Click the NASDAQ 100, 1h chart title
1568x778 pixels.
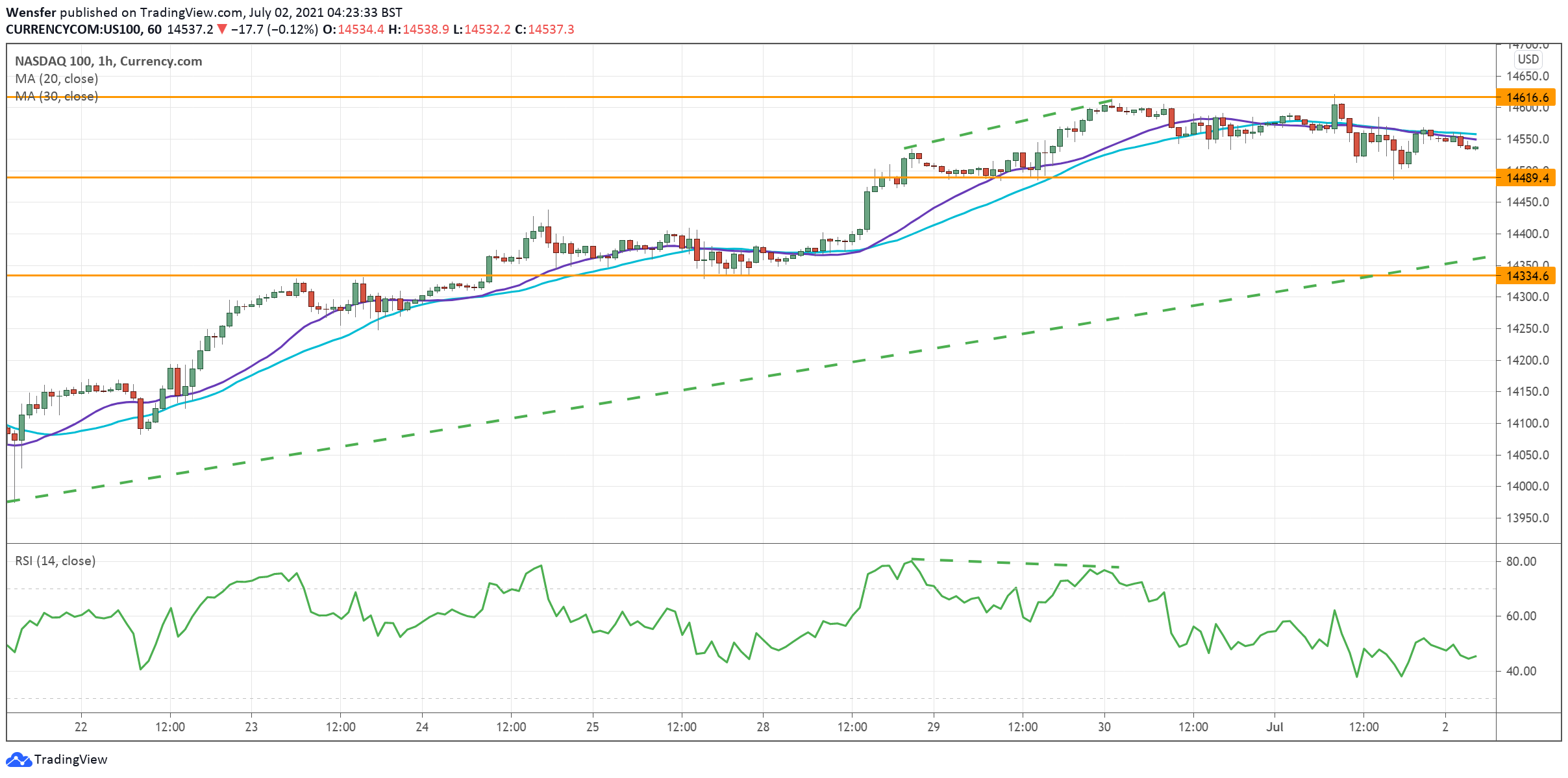108,61
